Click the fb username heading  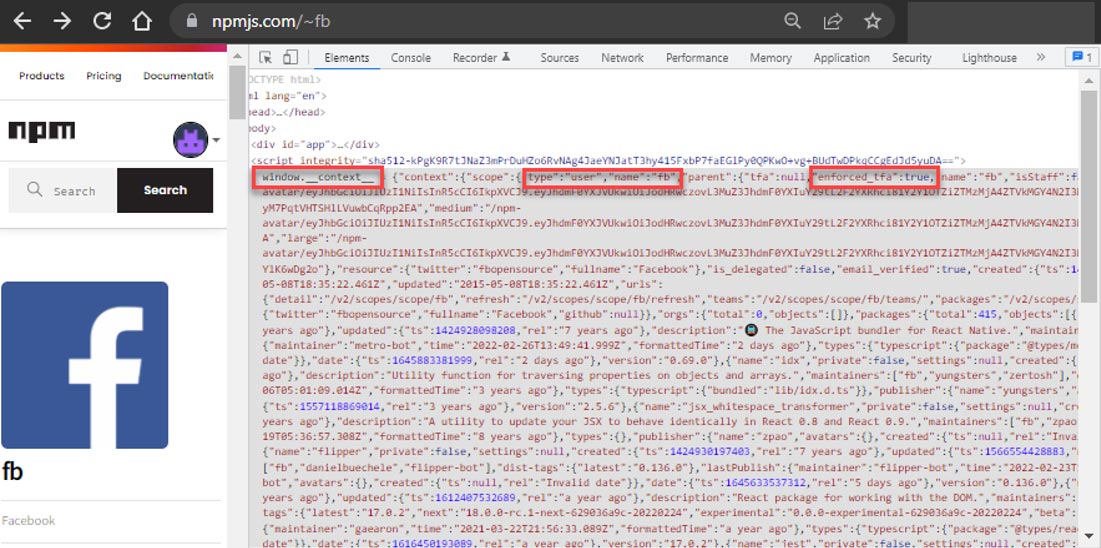(x=12, y=471)
